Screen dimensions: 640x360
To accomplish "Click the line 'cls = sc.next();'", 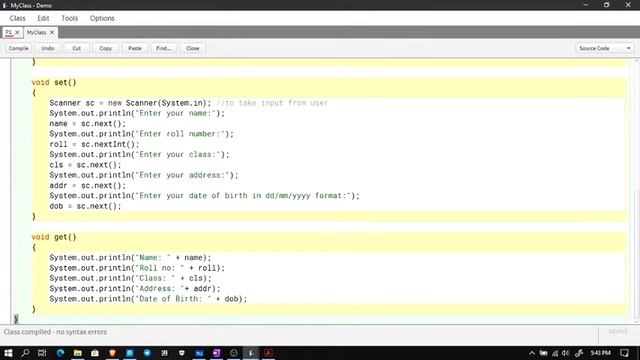I will [x=85, y=165].
